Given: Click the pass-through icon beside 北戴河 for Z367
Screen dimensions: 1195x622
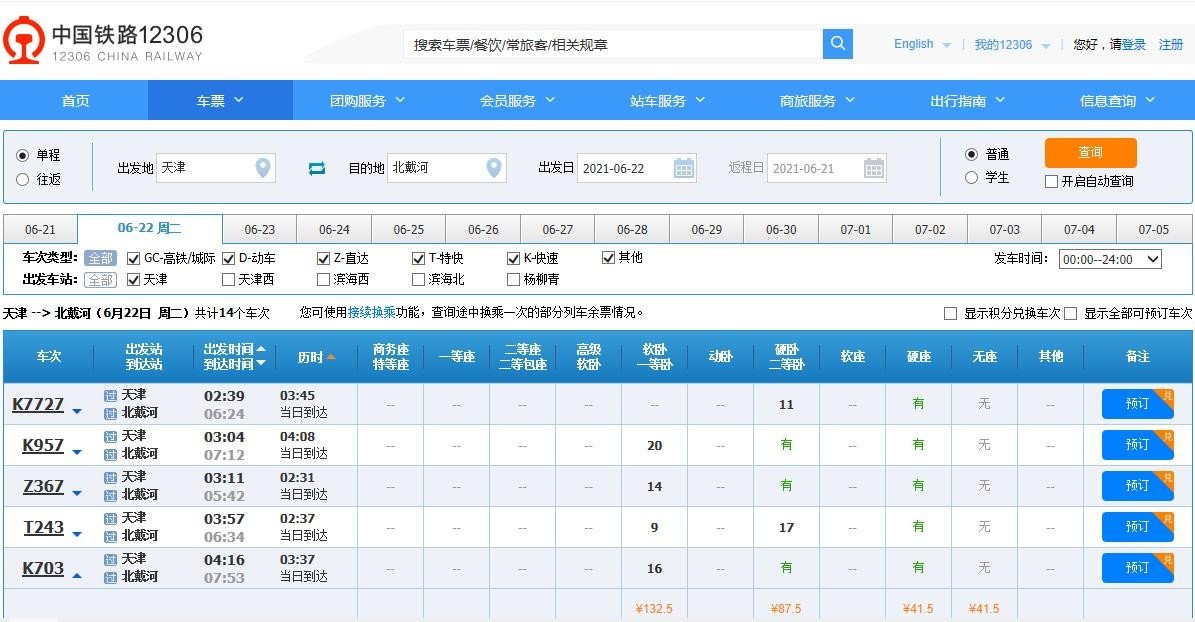Looking at the screenshot, I should (x=111, y=495).
